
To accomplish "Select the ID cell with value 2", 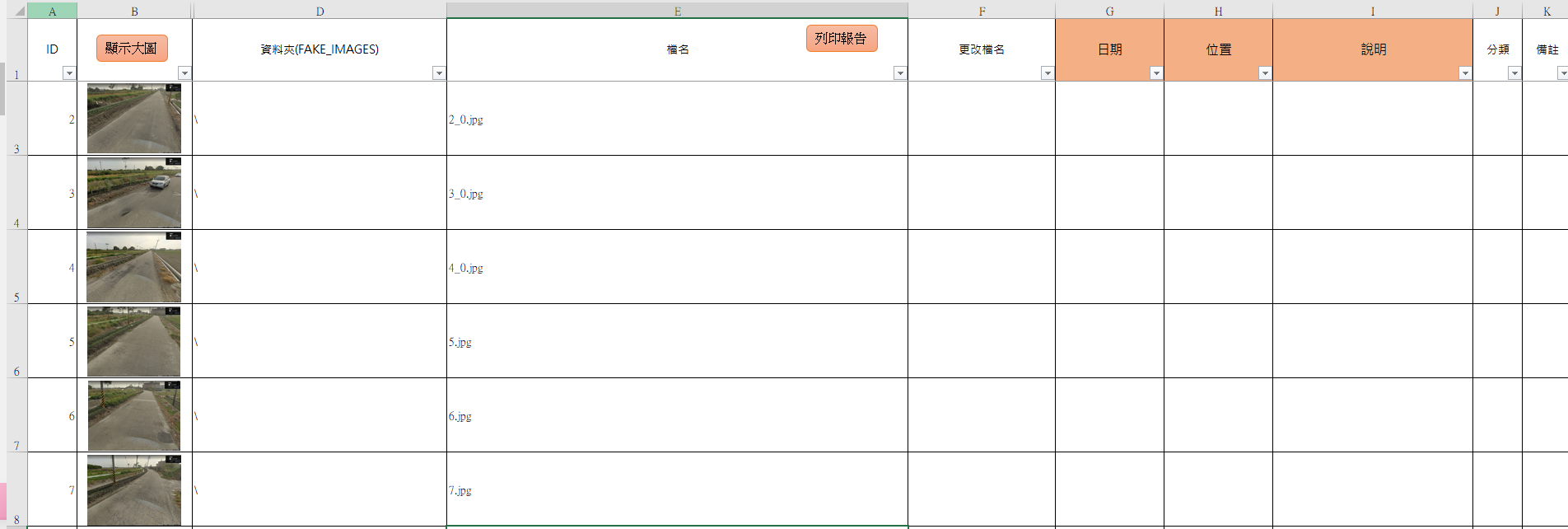I will click(53, 119).
